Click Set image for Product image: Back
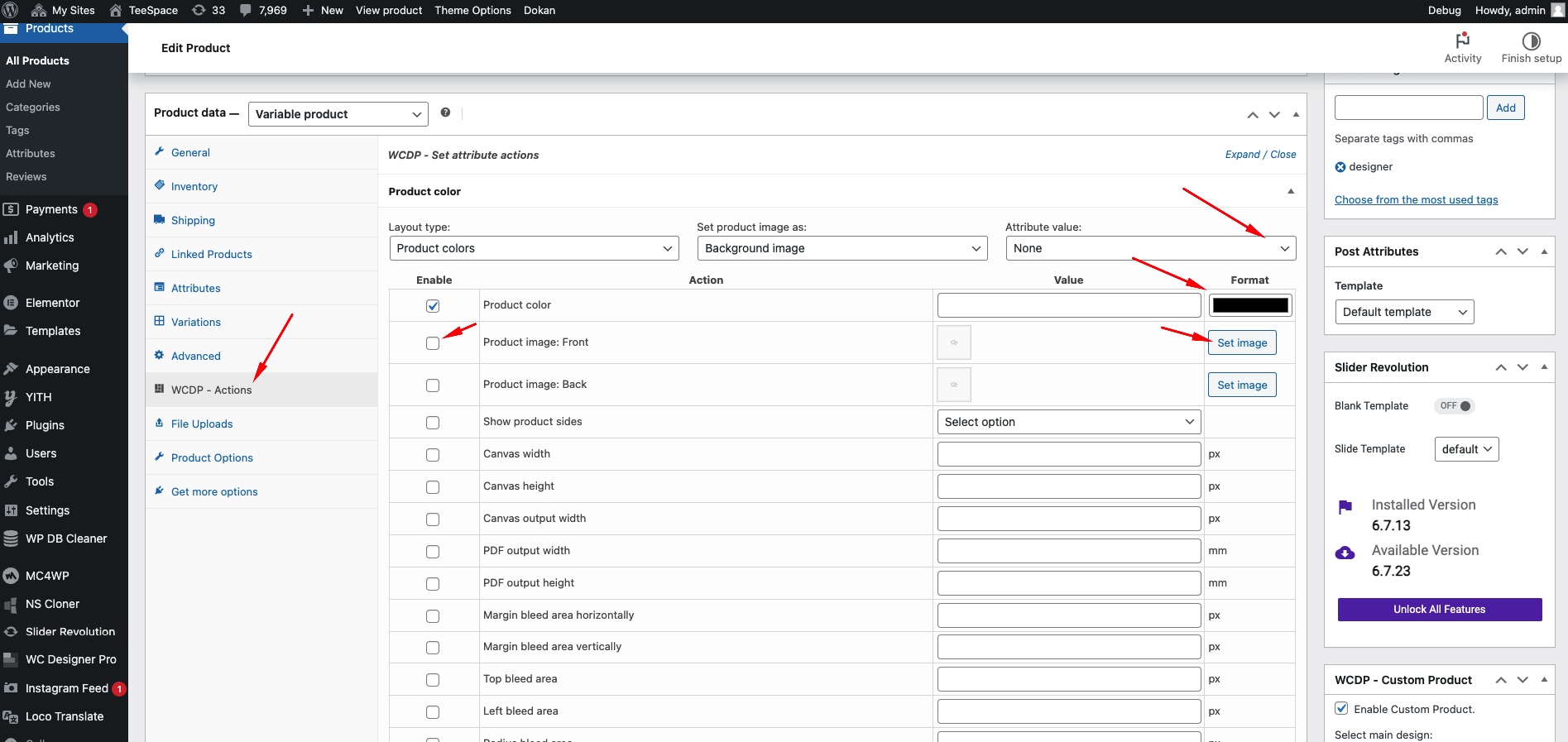Viewport: 1568px width, 742px height. pyautogui.click(x=1242, y=385)
